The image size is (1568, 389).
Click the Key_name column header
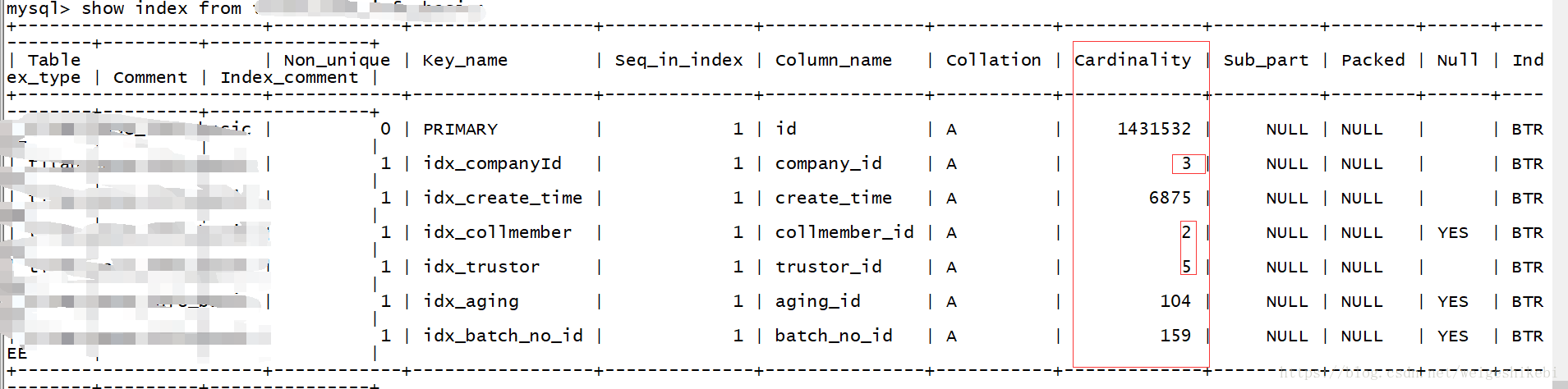tap(465, 60)
